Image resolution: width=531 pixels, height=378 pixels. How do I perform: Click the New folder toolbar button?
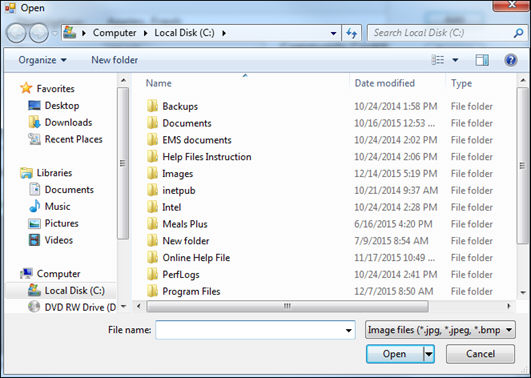tap(114, 60)
